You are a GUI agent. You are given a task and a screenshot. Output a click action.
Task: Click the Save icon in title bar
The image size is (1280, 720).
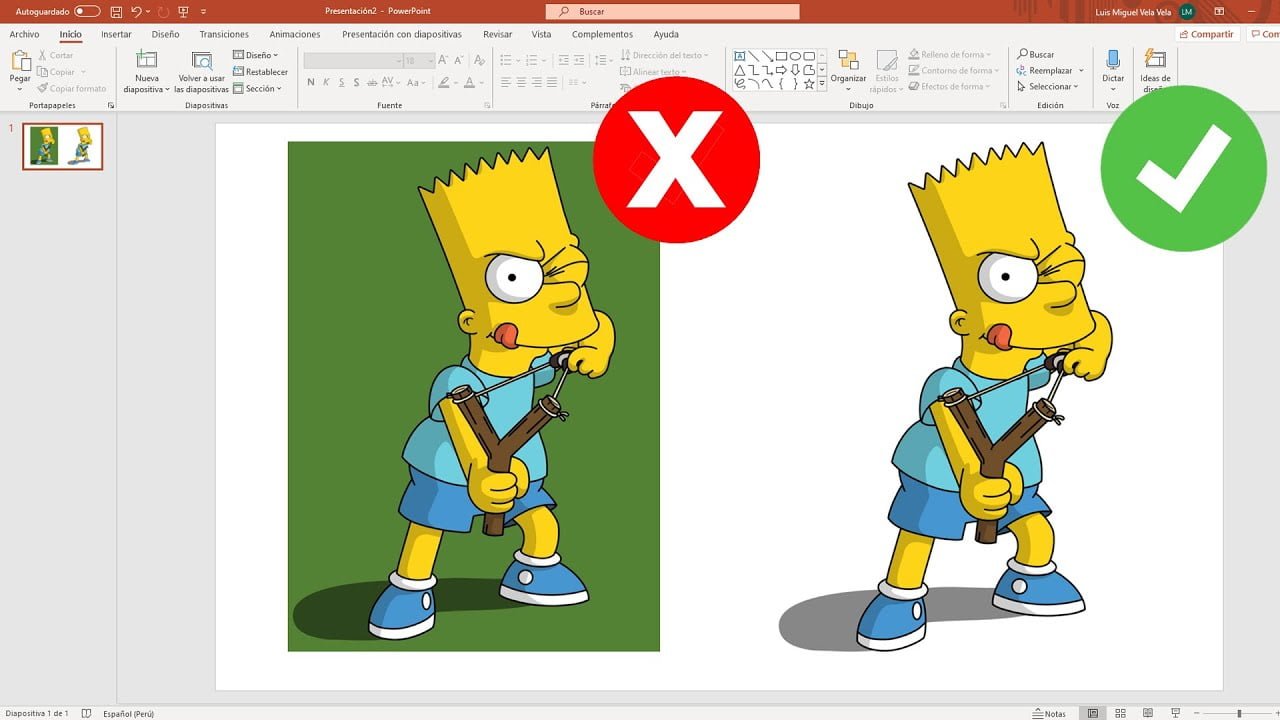coord(117,11)
